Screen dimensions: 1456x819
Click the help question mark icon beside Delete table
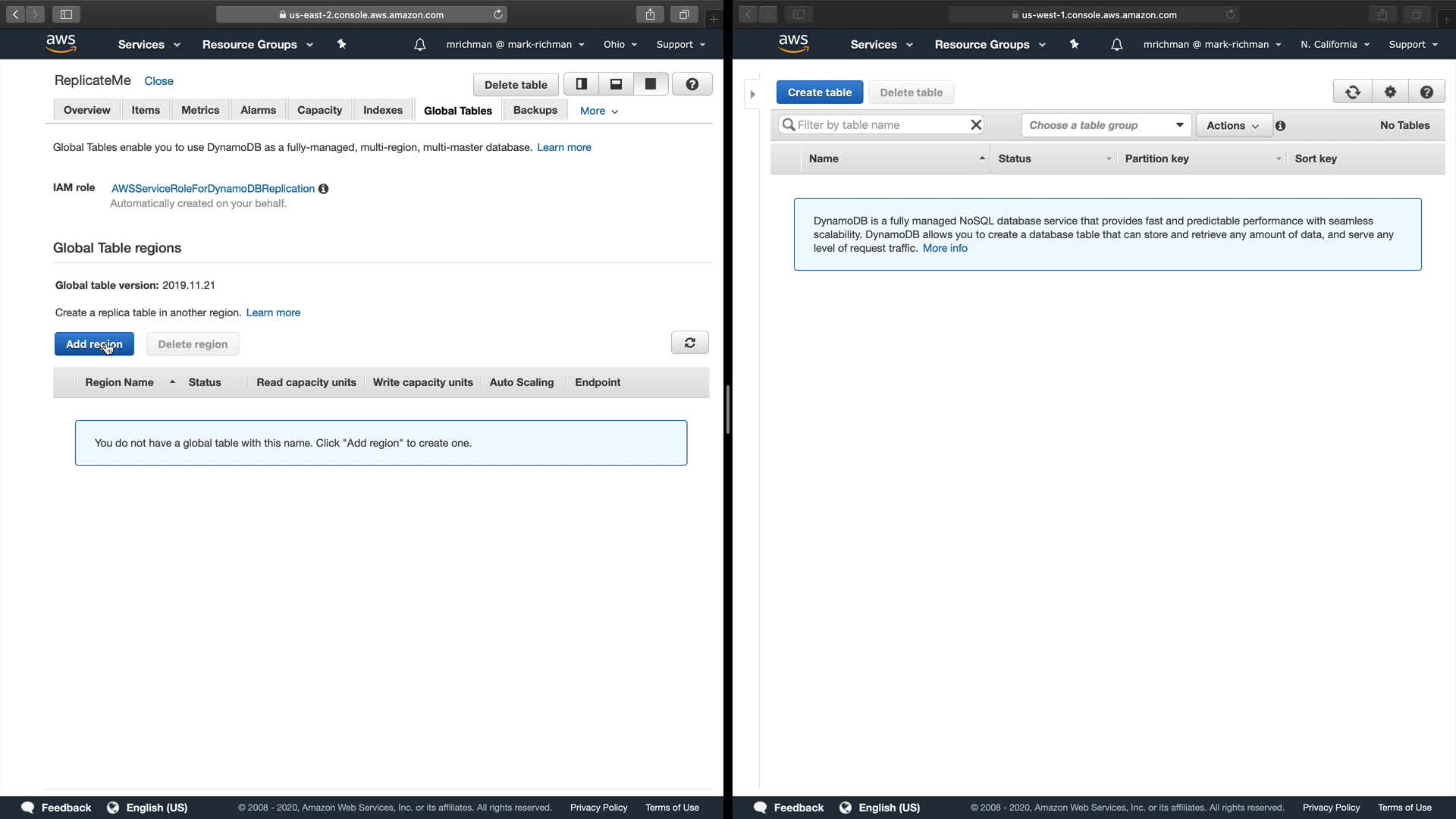point(692,84)
